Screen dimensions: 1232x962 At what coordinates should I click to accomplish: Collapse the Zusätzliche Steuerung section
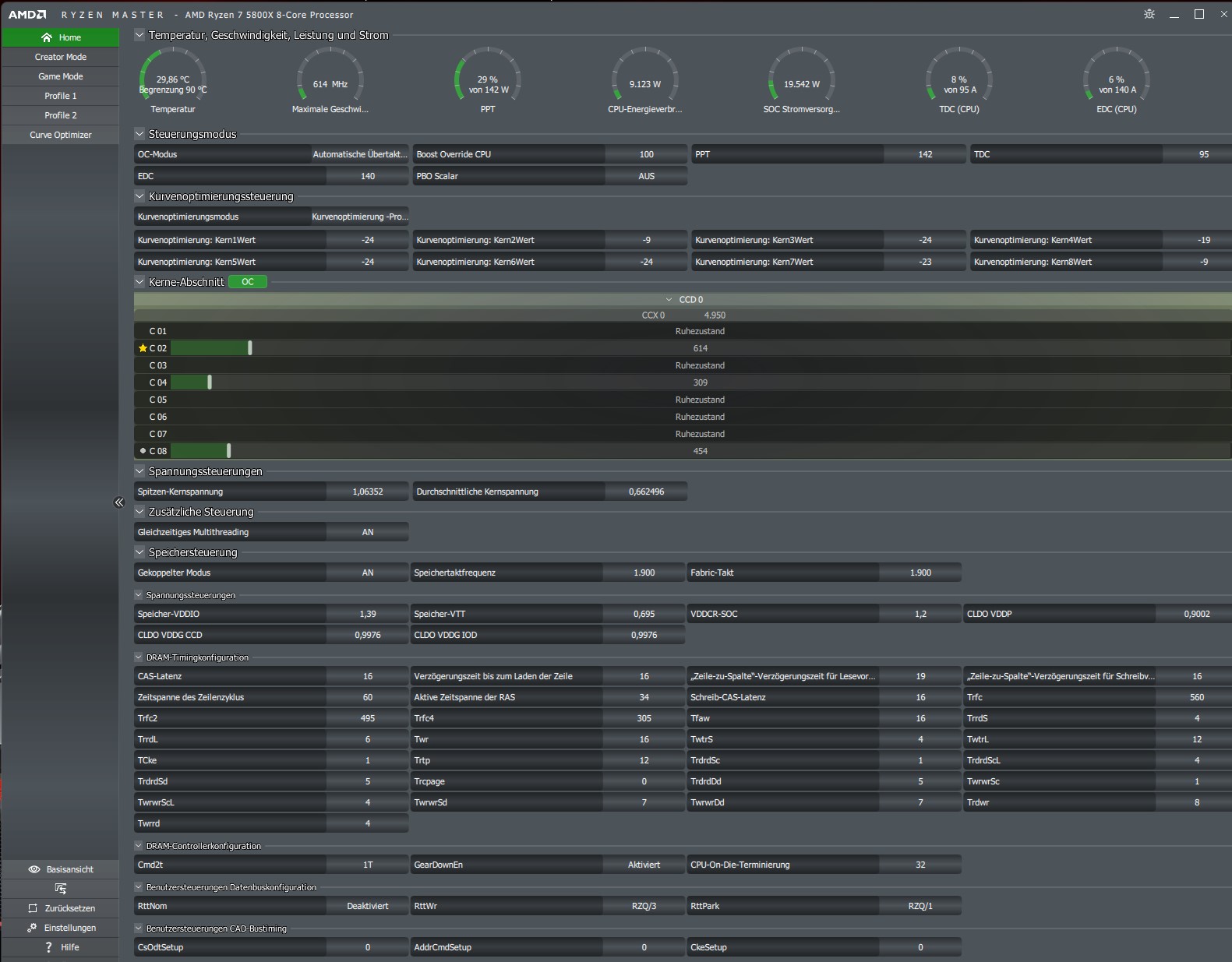pos(139,512)
